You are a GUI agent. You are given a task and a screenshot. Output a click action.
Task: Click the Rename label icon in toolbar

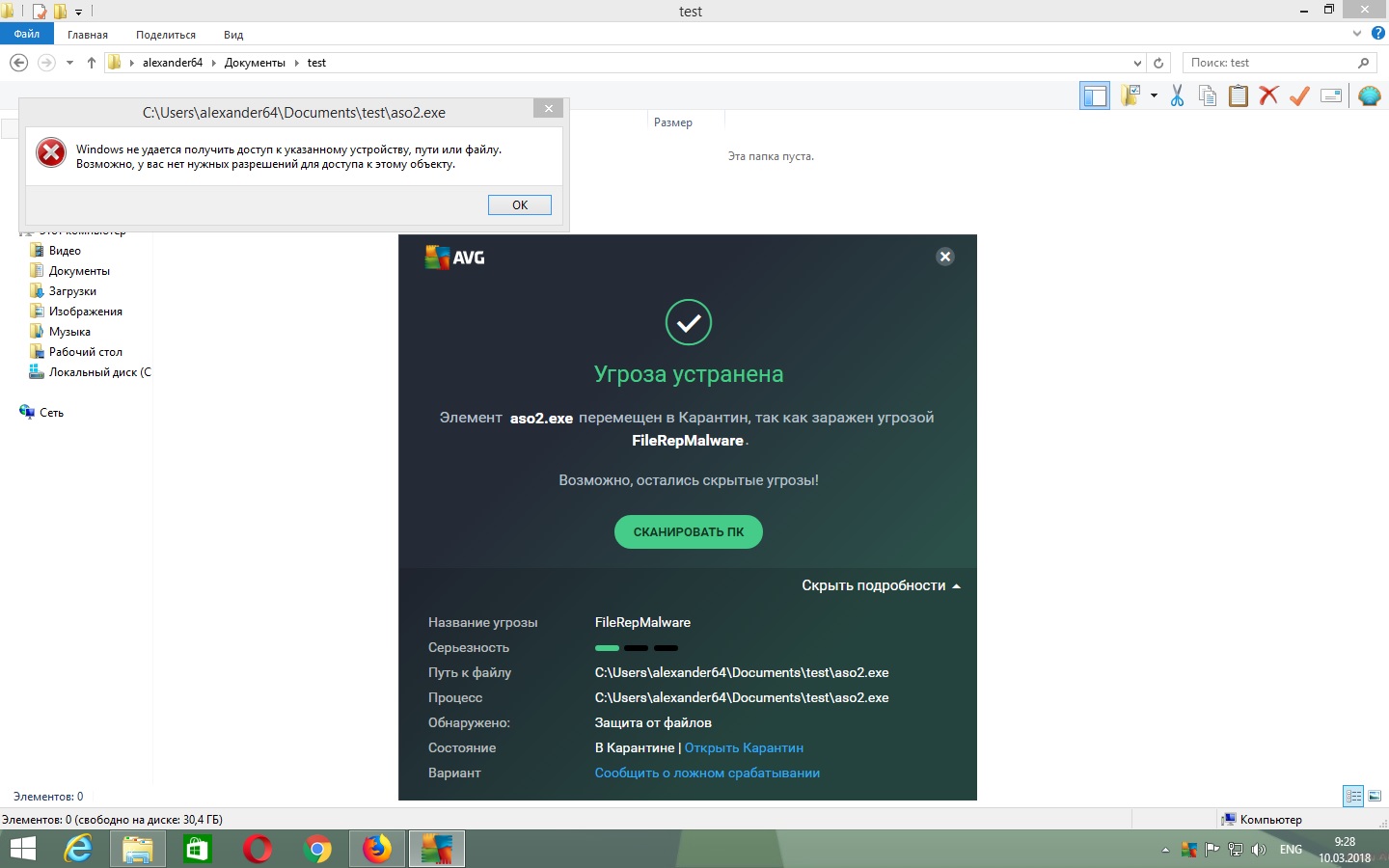pyautogui.click(x=1331, y=95)
